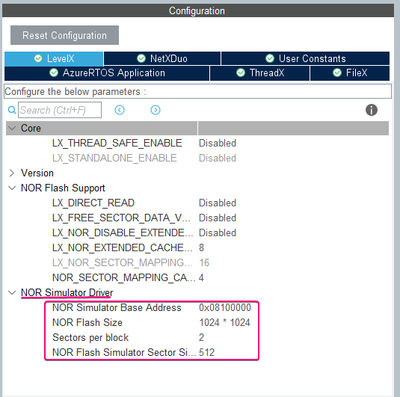Click the search magnifier icon
The height and width of the screenshot is (397, 400).
coord(12,110)
